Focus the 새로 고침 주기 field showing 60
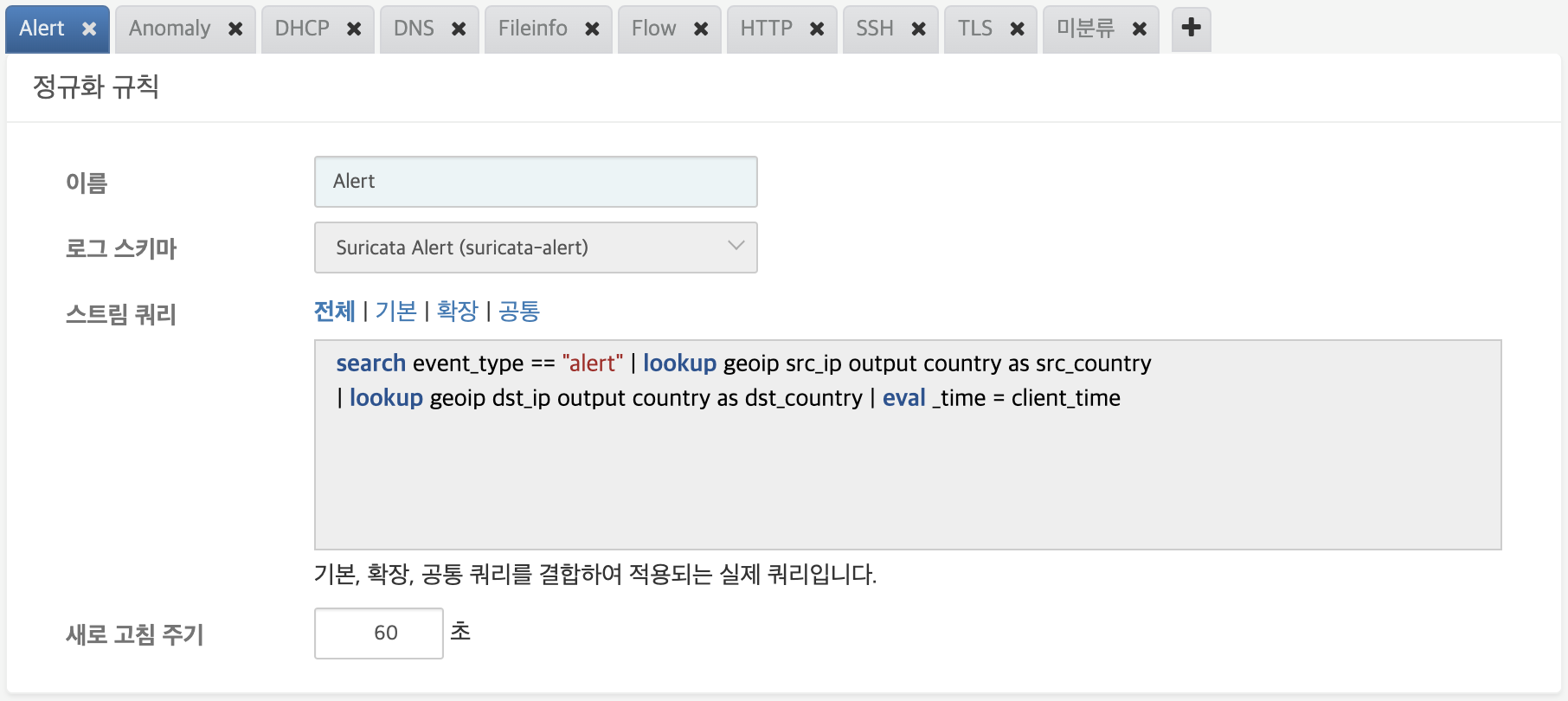This screenshot has height=701, width=1568. point(379,633)
